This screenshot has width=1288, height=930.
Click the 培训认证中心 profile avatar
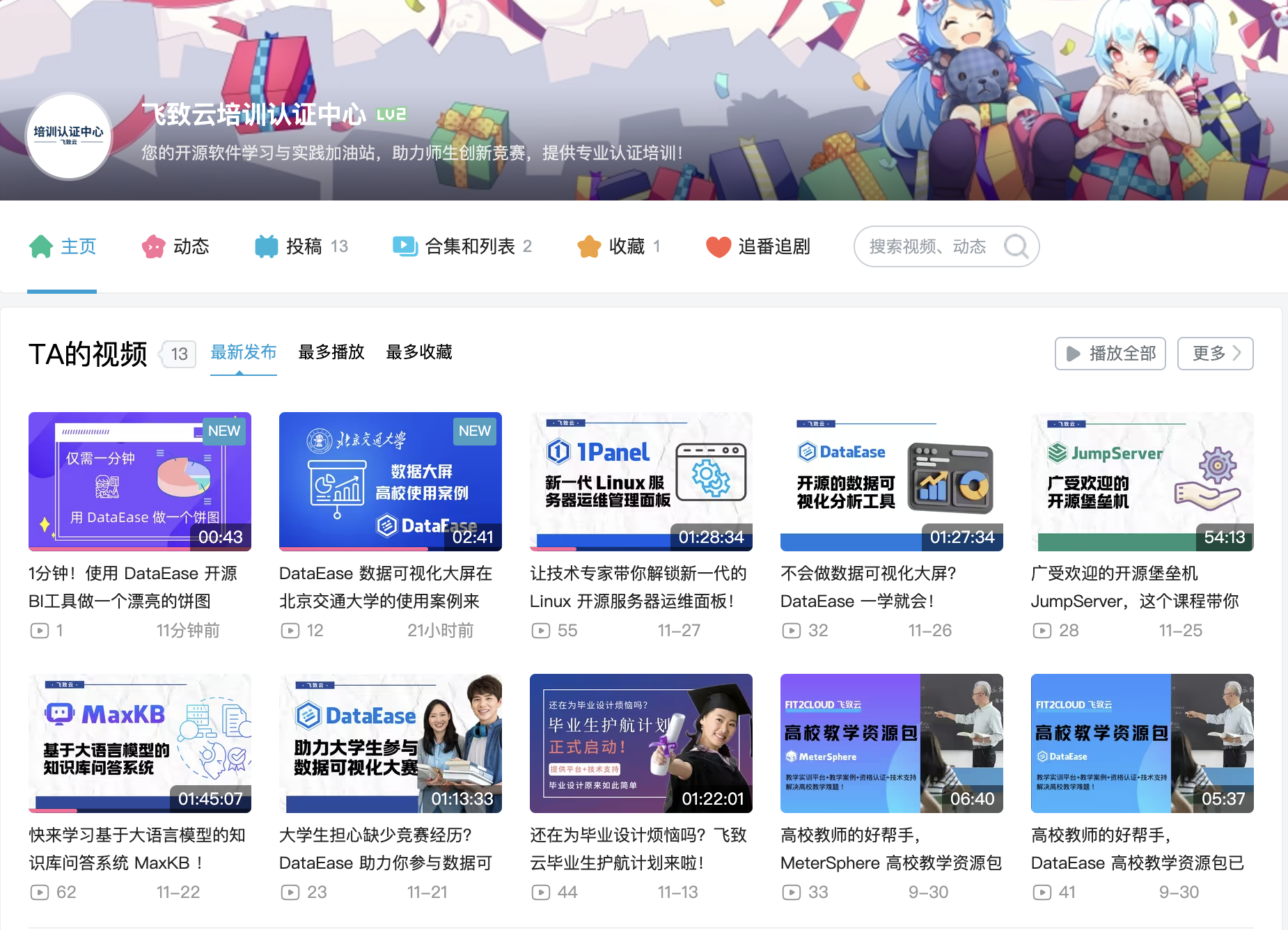coord(68,136)
